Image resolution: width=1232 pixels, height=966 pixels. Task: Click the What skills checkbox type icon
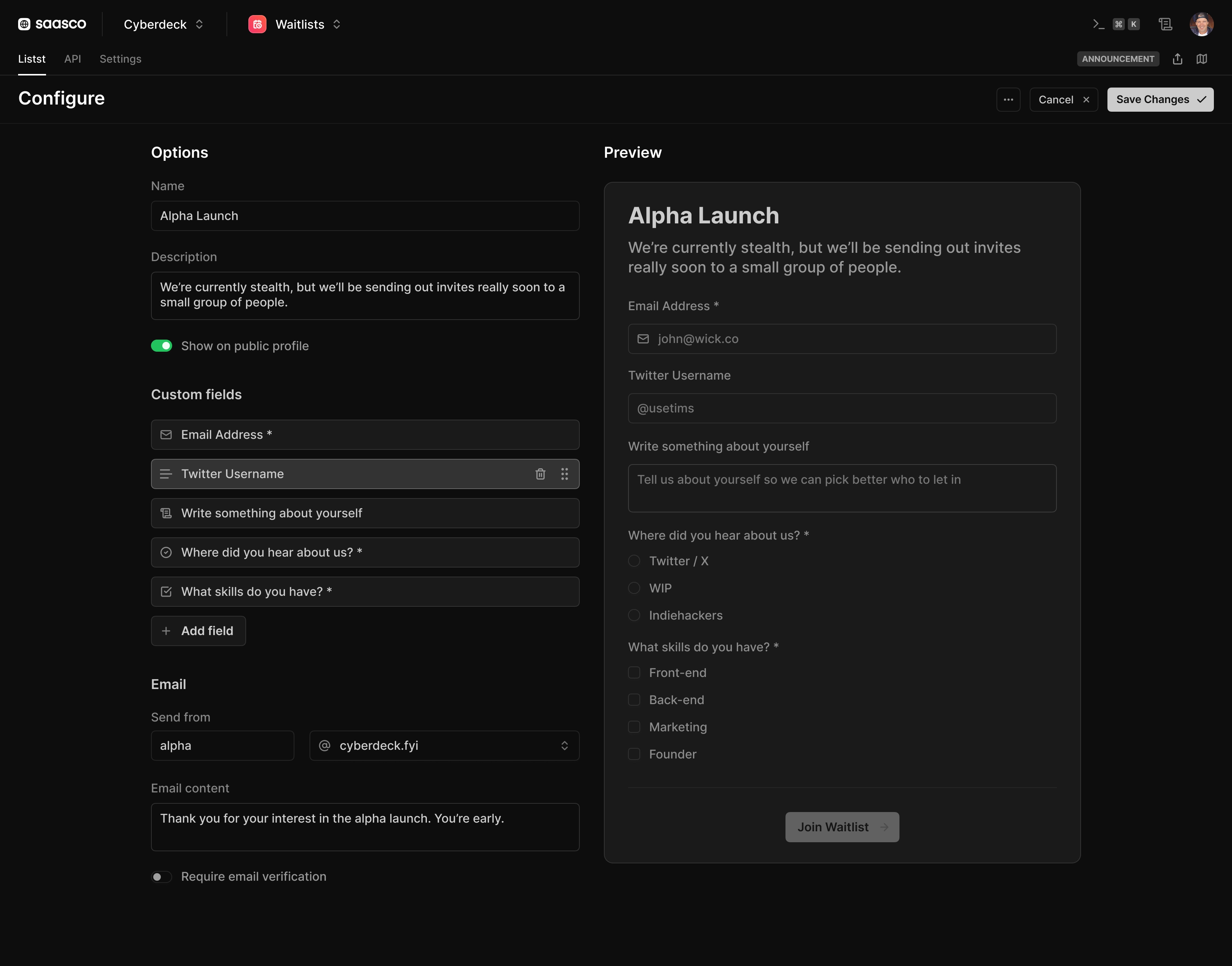pyautogui.click(x=166, y=592)
